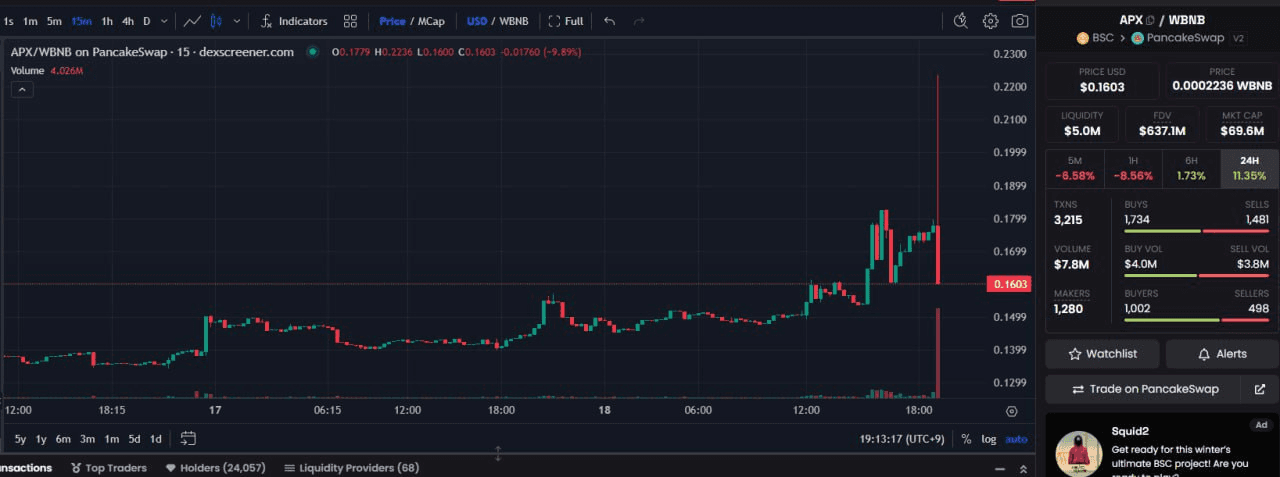1280x477 pixels.
Task: Collapse the indicator legend arrow
Action: click(22, 89)
